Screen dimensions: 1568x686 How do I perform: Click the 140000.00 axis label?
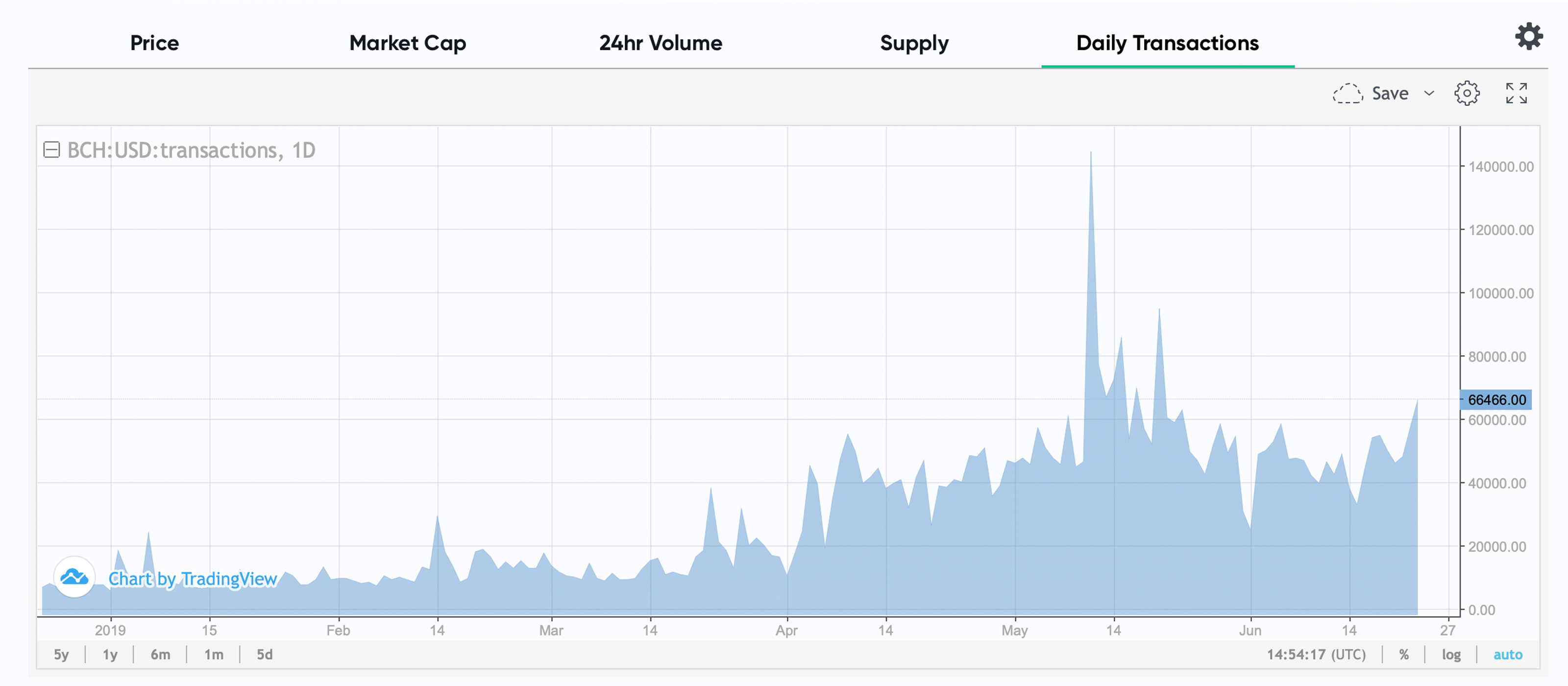click(1500, 167)
